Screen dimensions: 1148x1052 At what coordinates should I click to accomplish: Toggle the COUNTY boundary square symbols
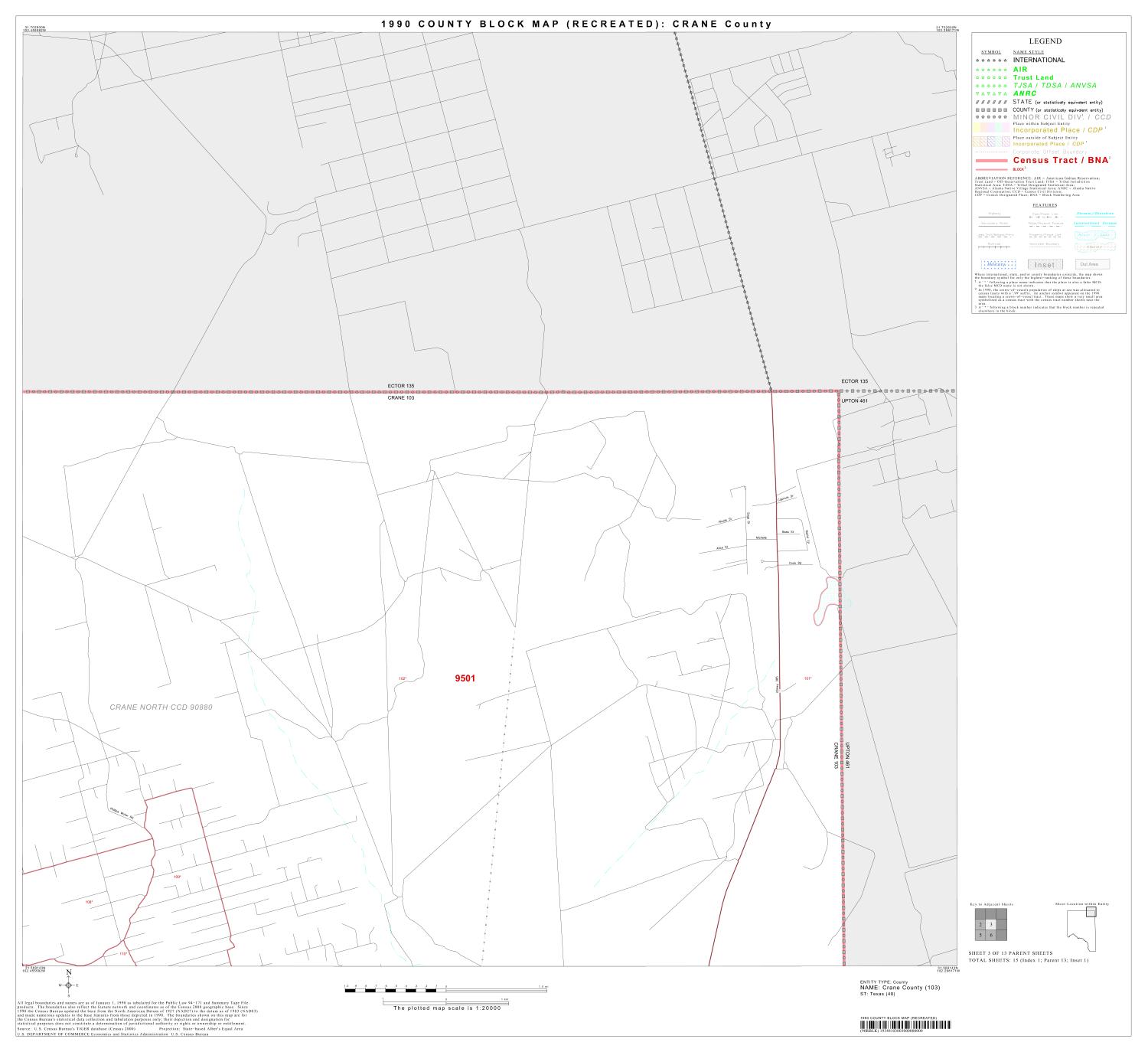tap(990, 109)
